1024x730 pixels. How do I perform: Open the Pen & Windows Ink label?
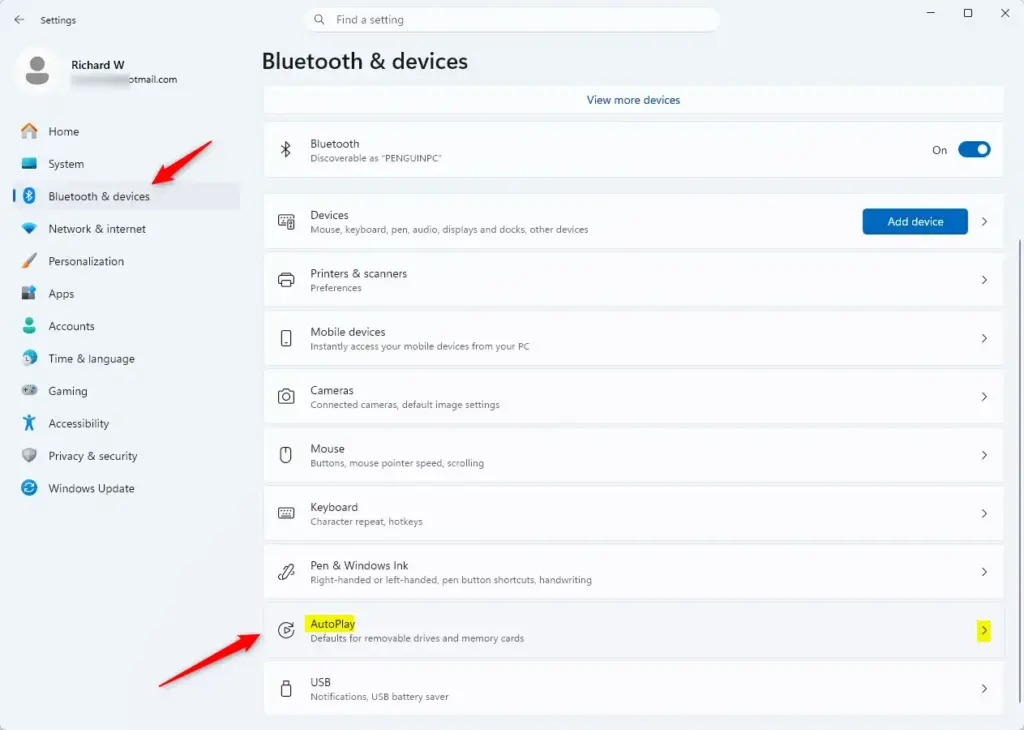359,565
